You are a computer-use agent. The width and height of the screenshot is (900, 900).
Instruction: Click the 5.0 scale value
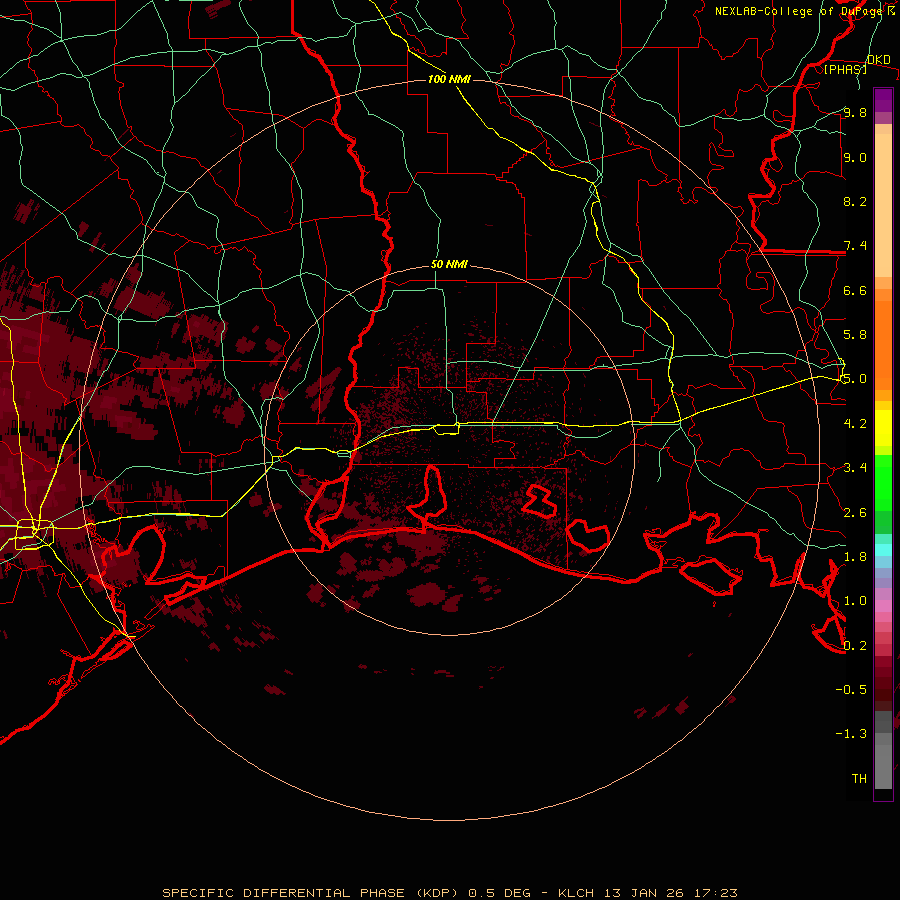point(855,379)
